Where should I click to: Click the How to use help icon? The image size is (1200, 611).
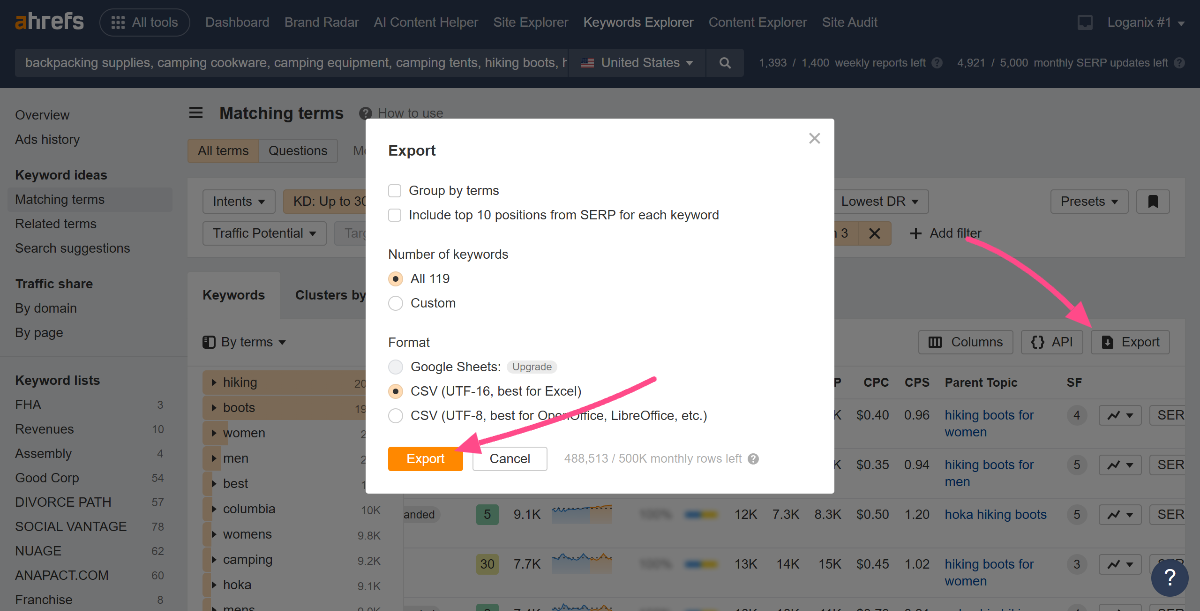[x=366, y=113]
